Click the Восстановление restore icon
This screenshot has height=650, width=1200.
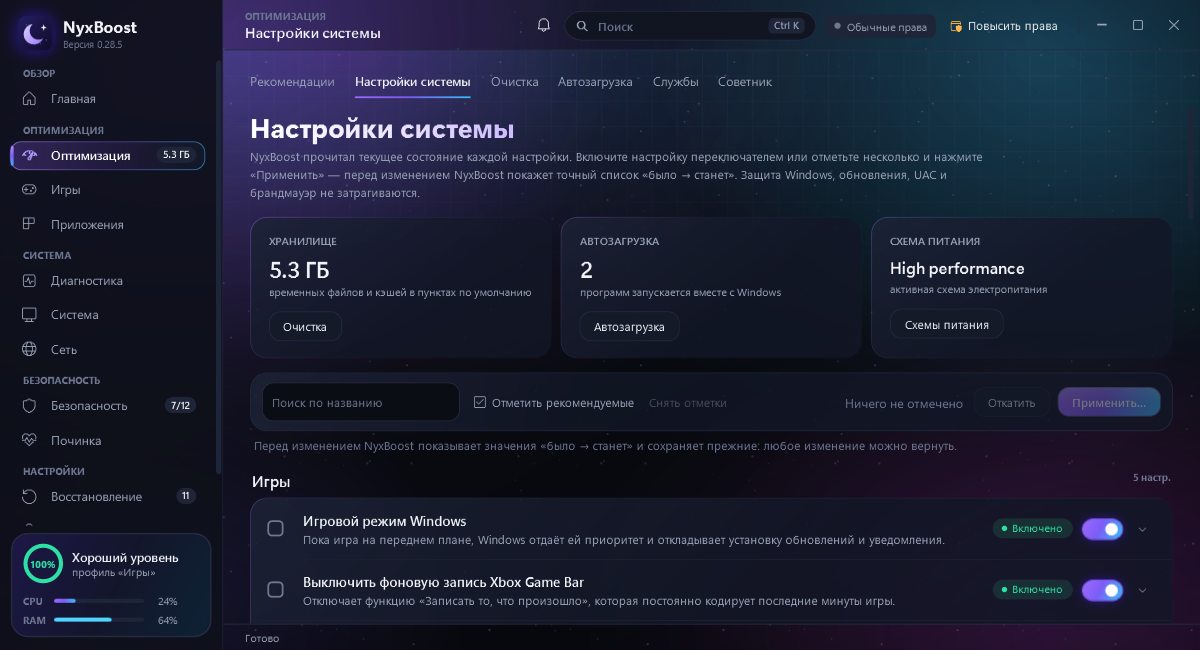coord(30,497)
